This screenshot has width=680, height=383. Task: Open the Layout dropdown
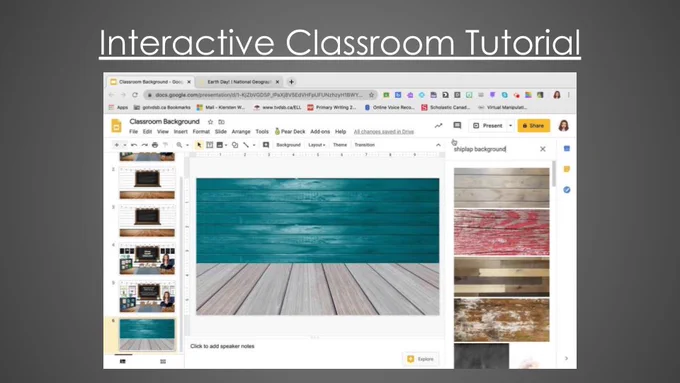(x=317, y=145)
